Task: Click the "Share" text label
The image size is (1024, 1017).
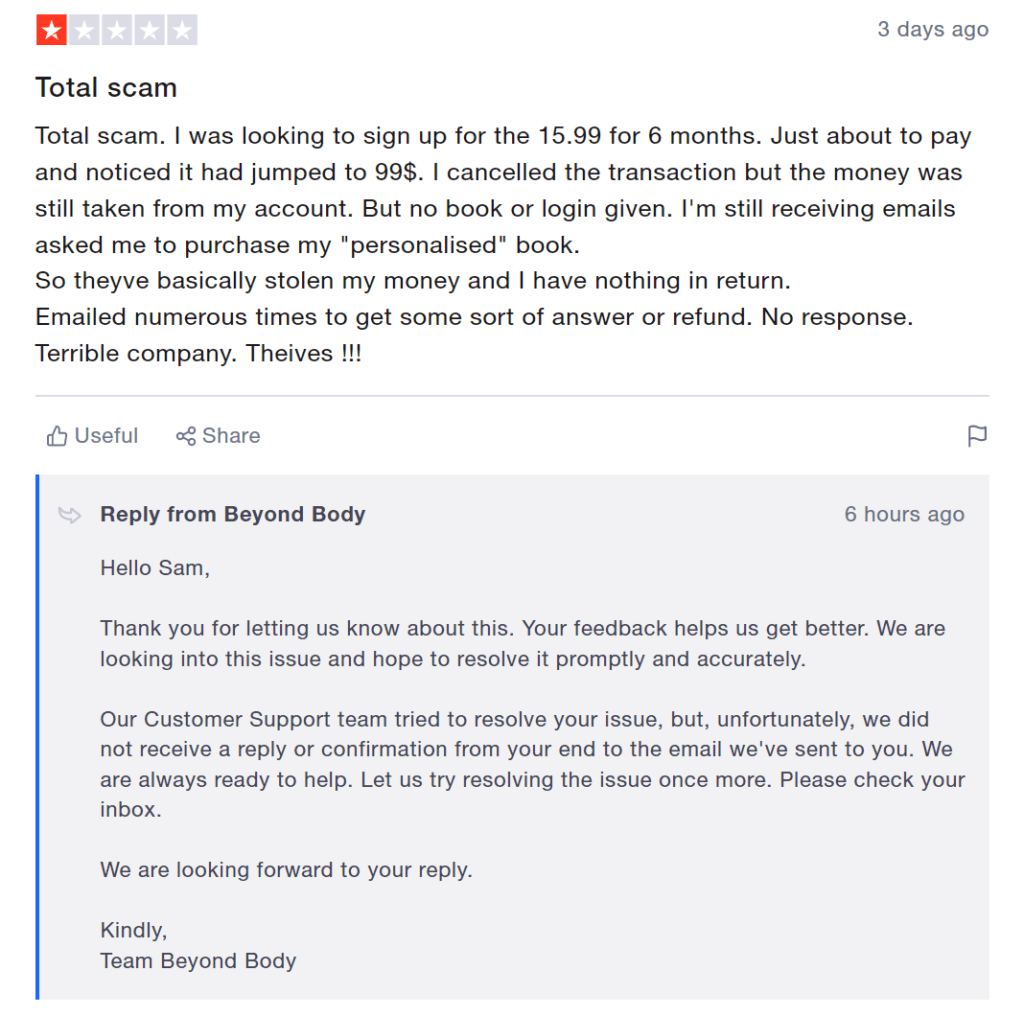Action: point(231,436)
